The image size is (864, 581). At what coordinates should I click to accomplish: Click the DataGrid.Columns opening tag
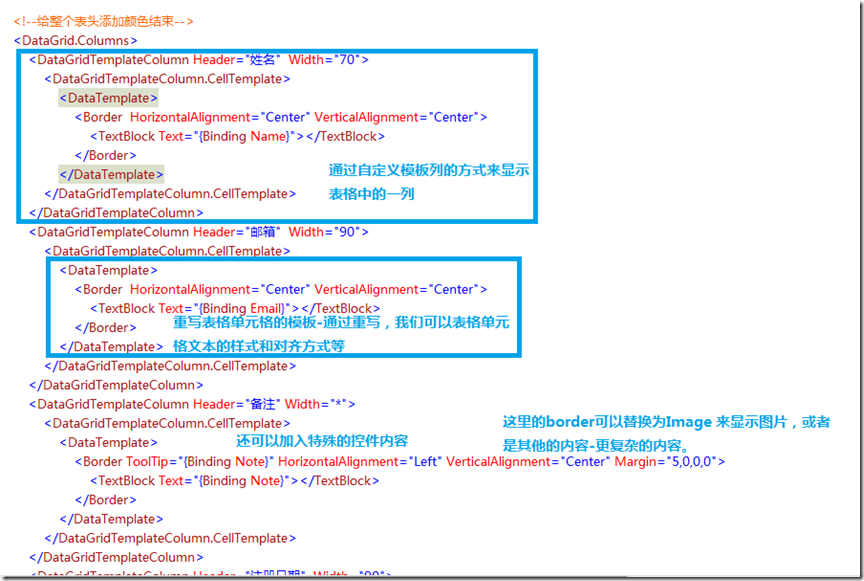[75, 40]
